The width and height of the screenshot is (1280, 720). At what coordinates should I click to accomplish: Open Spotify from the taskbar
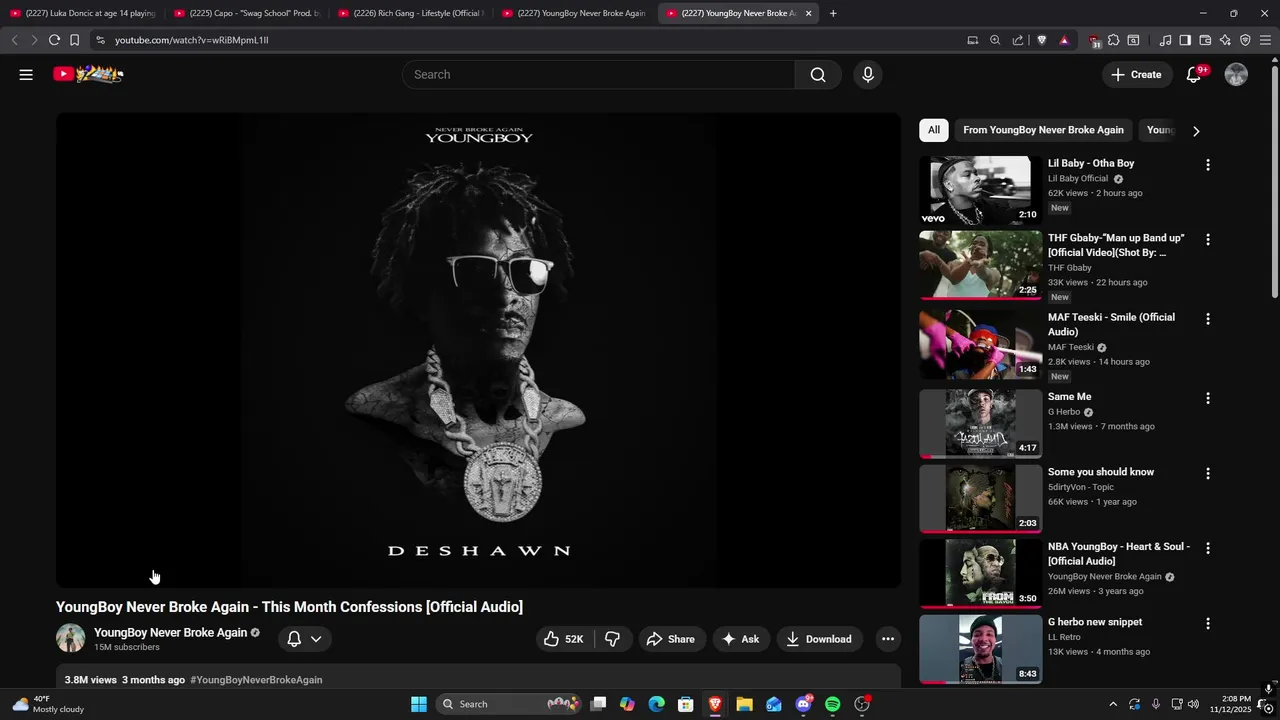833,704
